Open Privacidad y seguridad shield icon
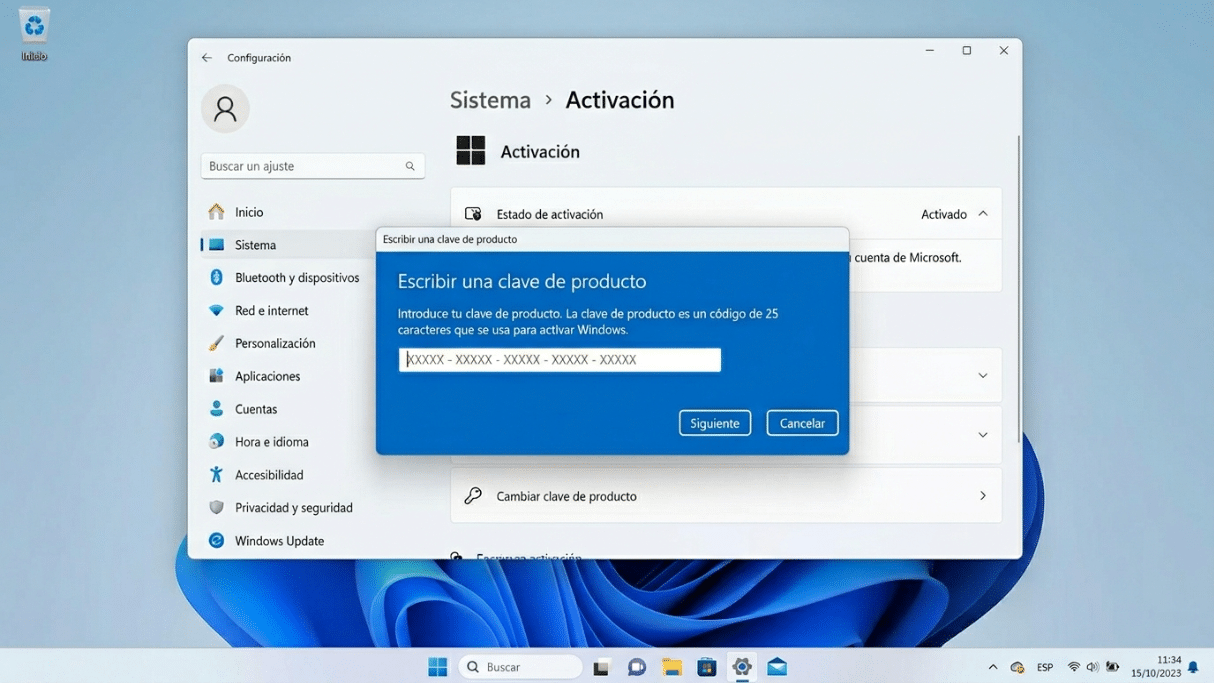The width and height of the screenshot is (1214, 683). [216, 508]
